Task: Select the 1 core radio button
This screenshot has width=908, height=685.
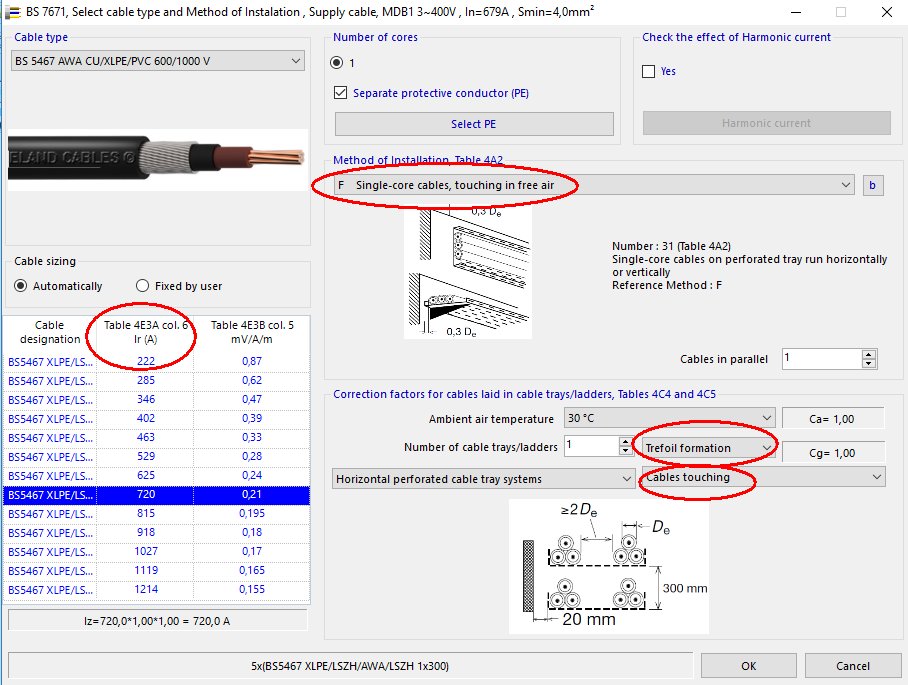Action: [337, 61]
